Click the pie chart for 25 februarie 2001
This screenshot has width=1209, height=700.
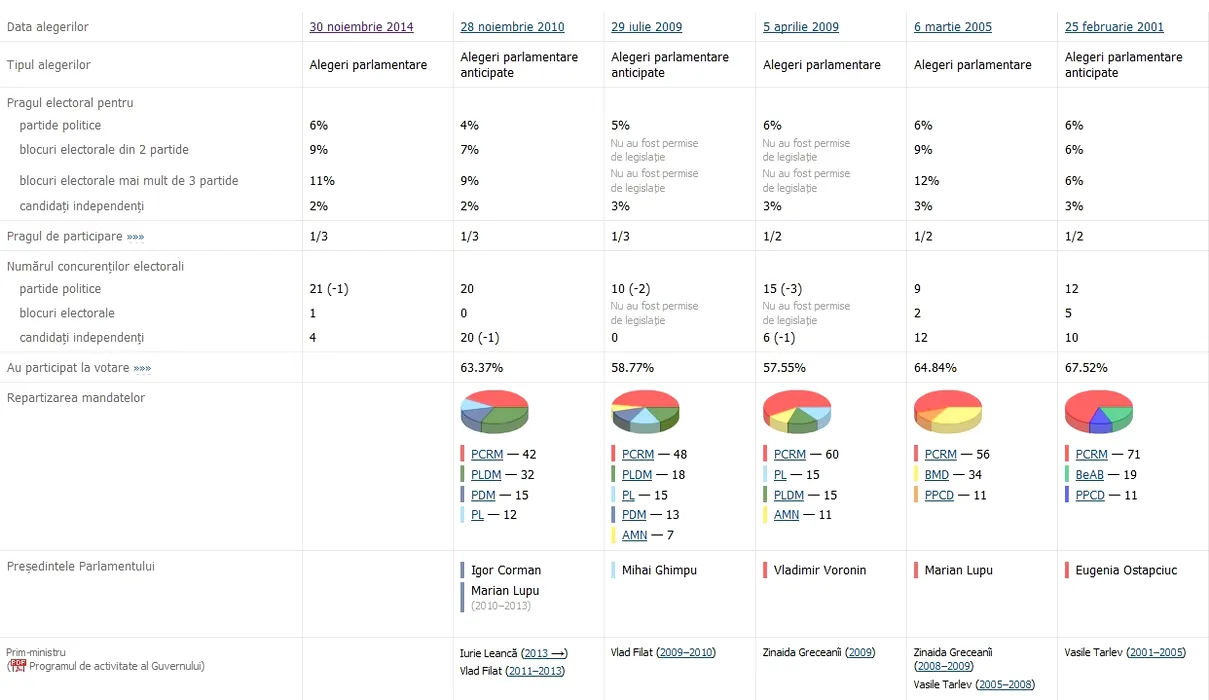[1098, 411]
